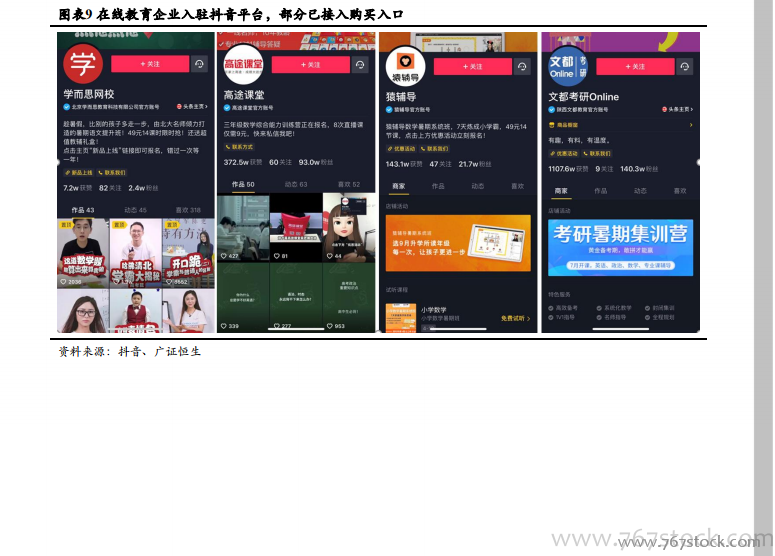Select 商家 tab in 猿辅导 profile
This screenshot has height=556, width=775.
pos(398,186)
